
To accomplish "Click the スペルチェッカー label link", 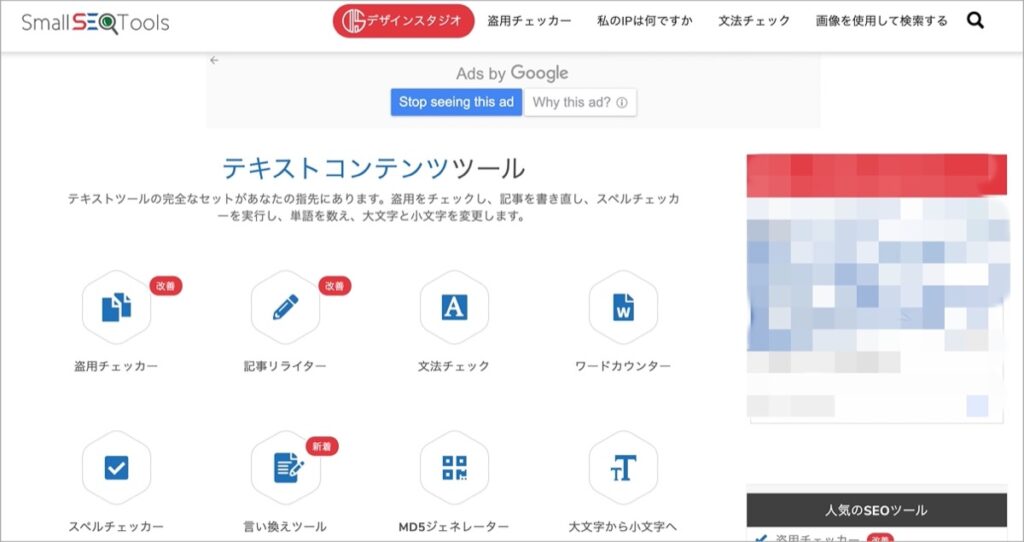I will point(116,526).
